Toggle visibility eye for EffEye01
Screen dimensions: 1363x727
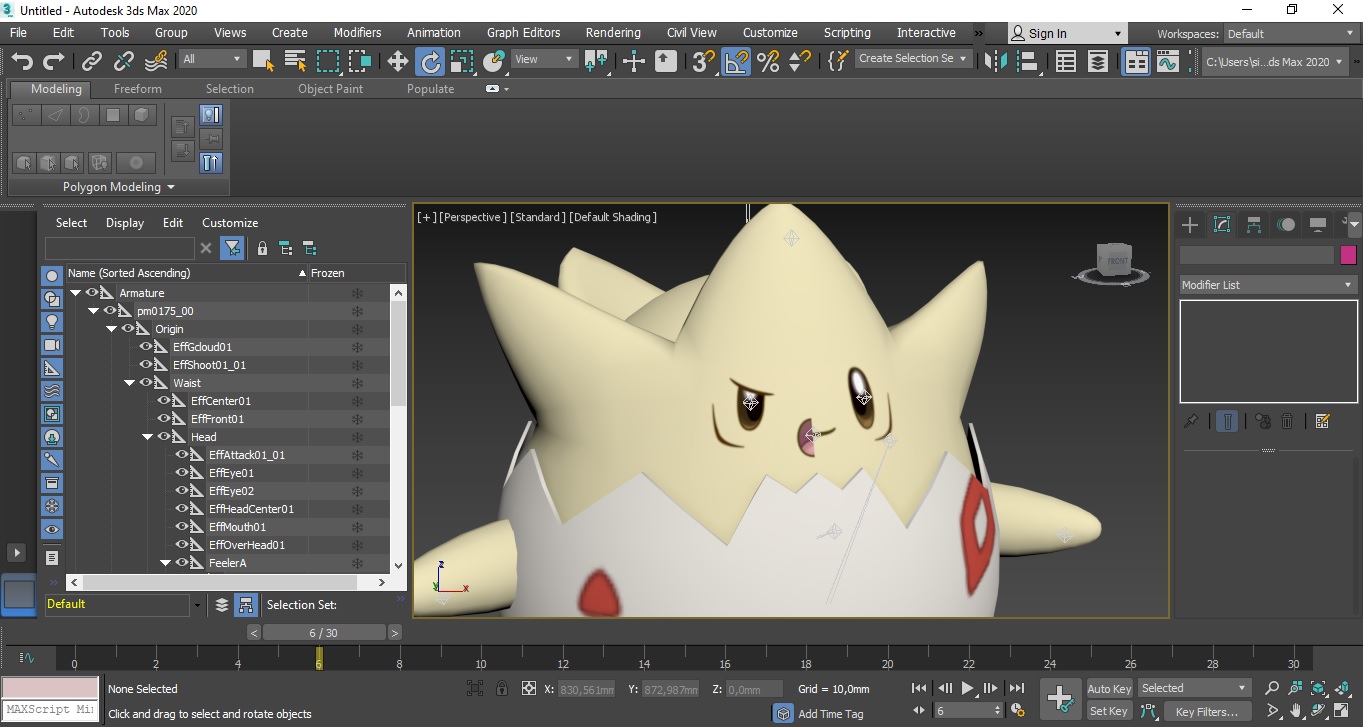point(182,473)
